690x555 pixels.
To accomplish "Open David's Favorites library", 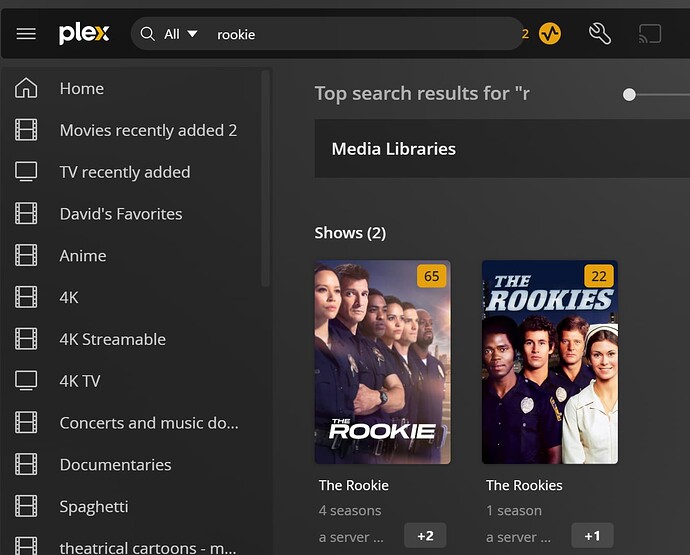I will coord(121,214).
